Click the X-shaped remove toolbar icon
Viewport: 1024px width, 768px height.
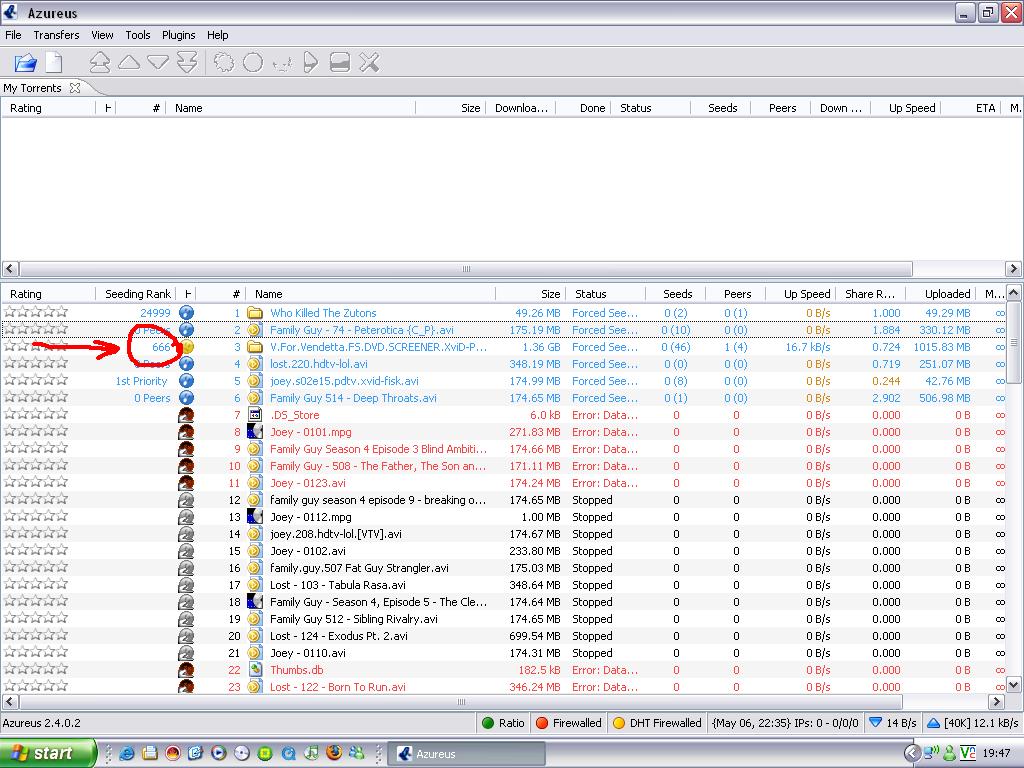[x=369, y=63]
